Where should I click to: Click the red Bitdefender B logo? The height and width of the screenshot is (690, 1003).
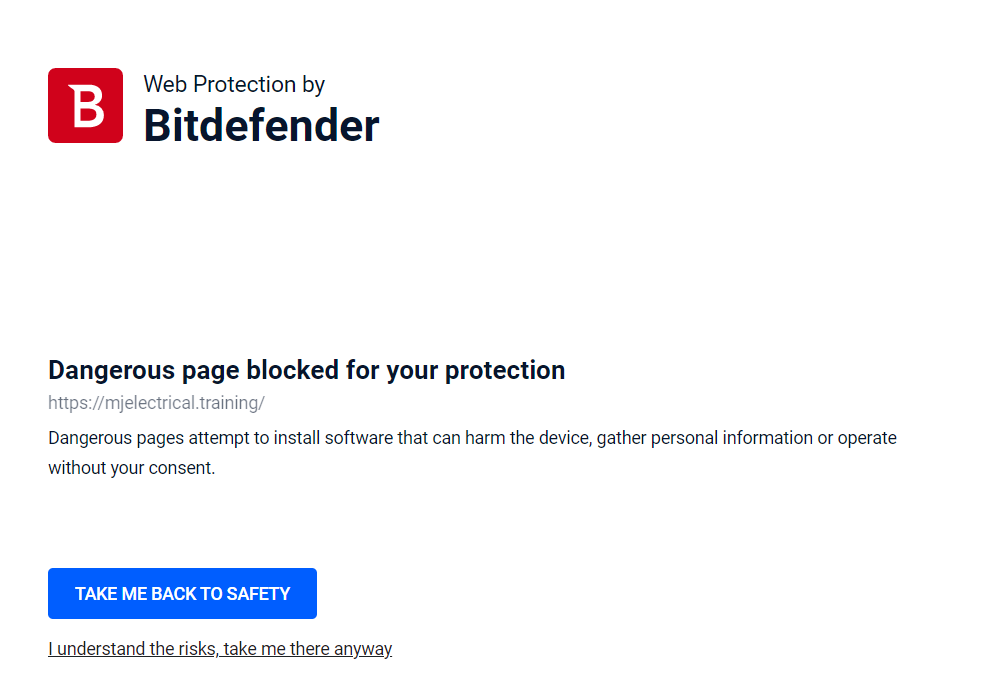click(85, 105)
